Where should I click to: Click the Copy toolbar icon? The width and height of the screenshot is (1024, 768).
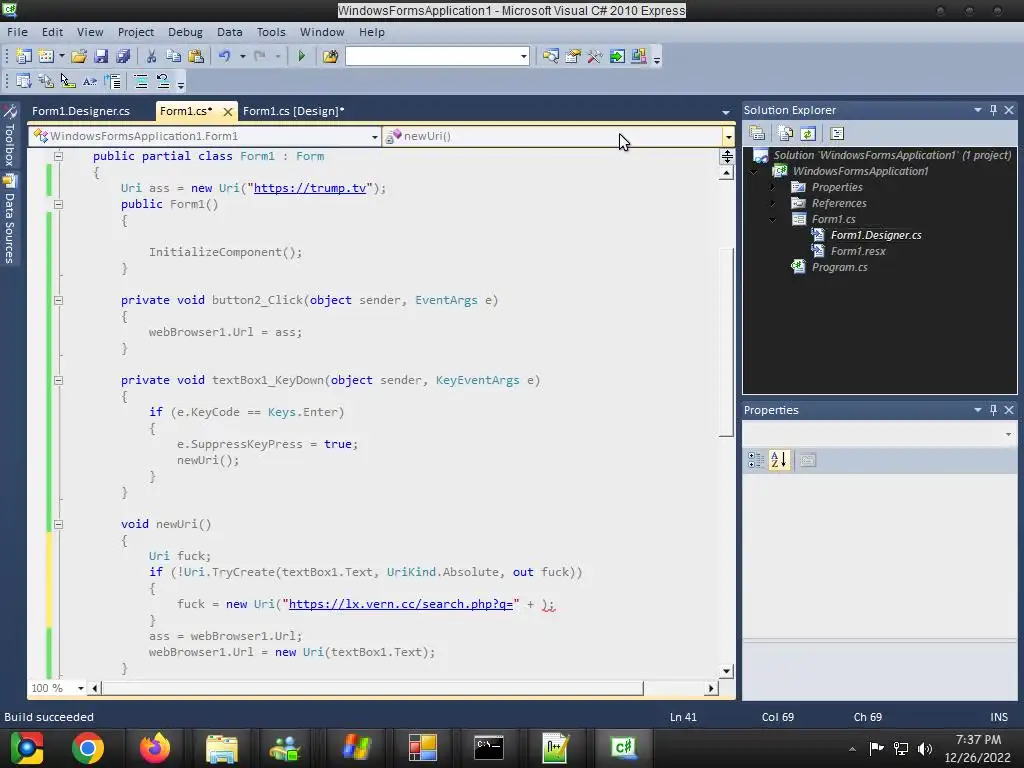(x=173, y=56)
